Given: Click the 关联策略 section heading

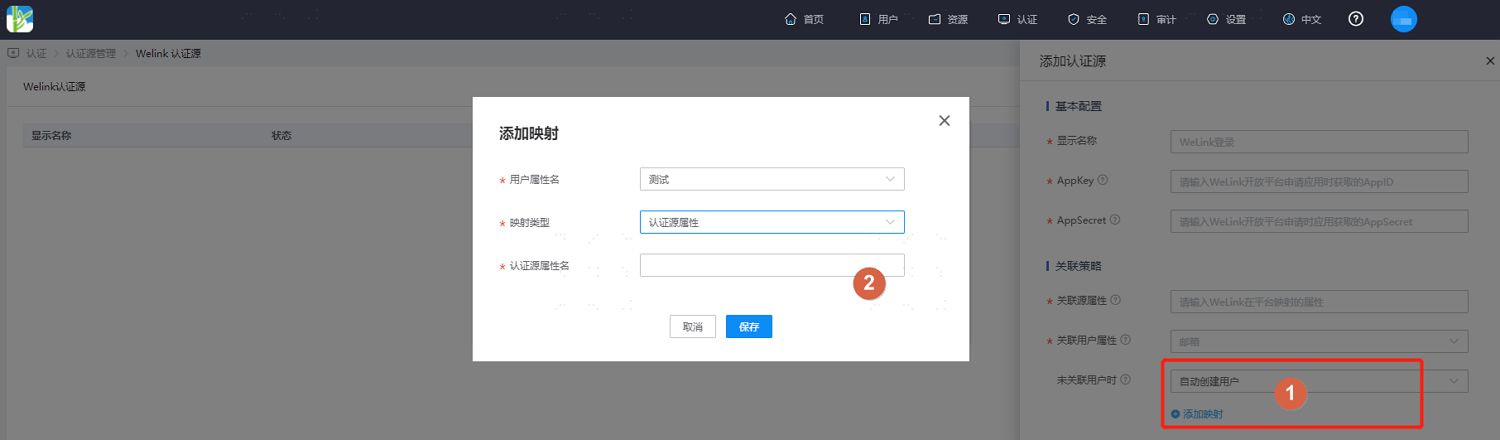Looking at the screenshot, I should tap(1079, 266).
